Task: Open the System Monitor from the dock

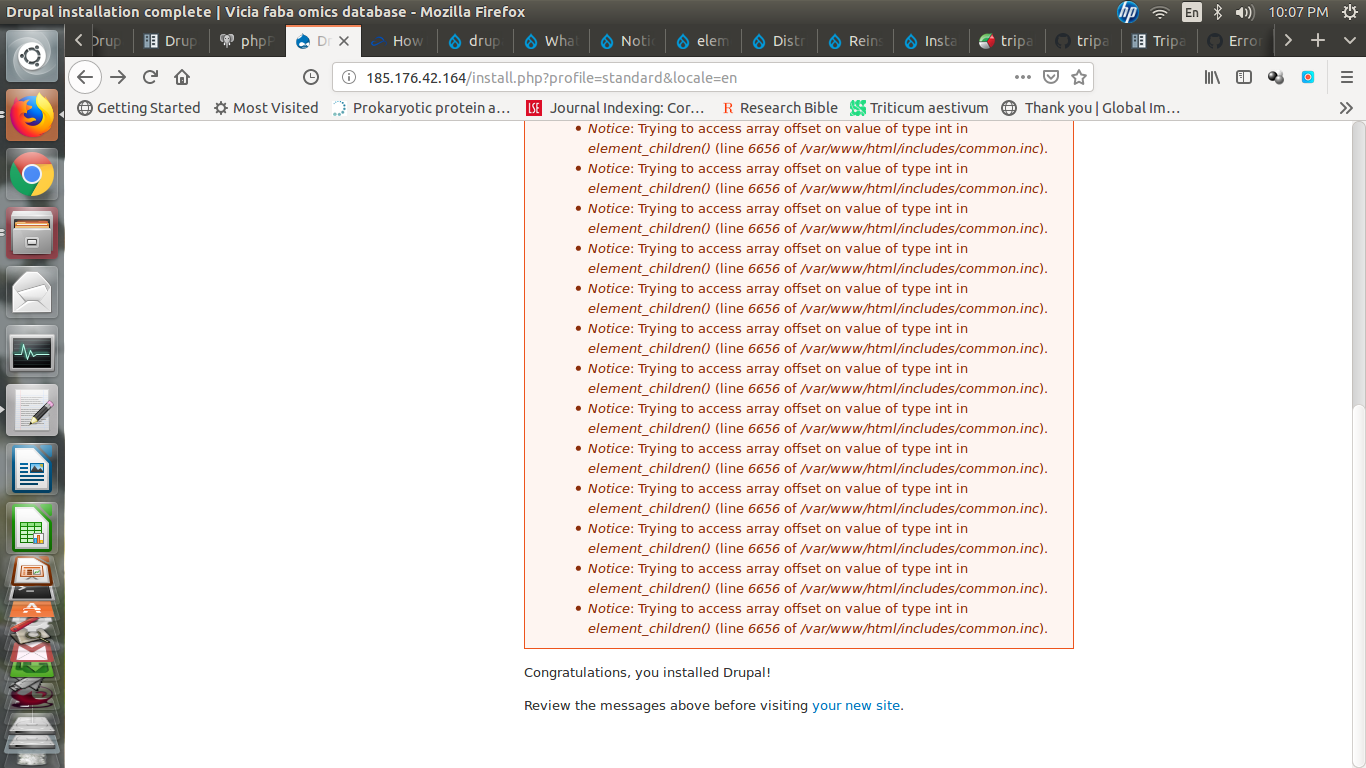Action: point(32,352)
